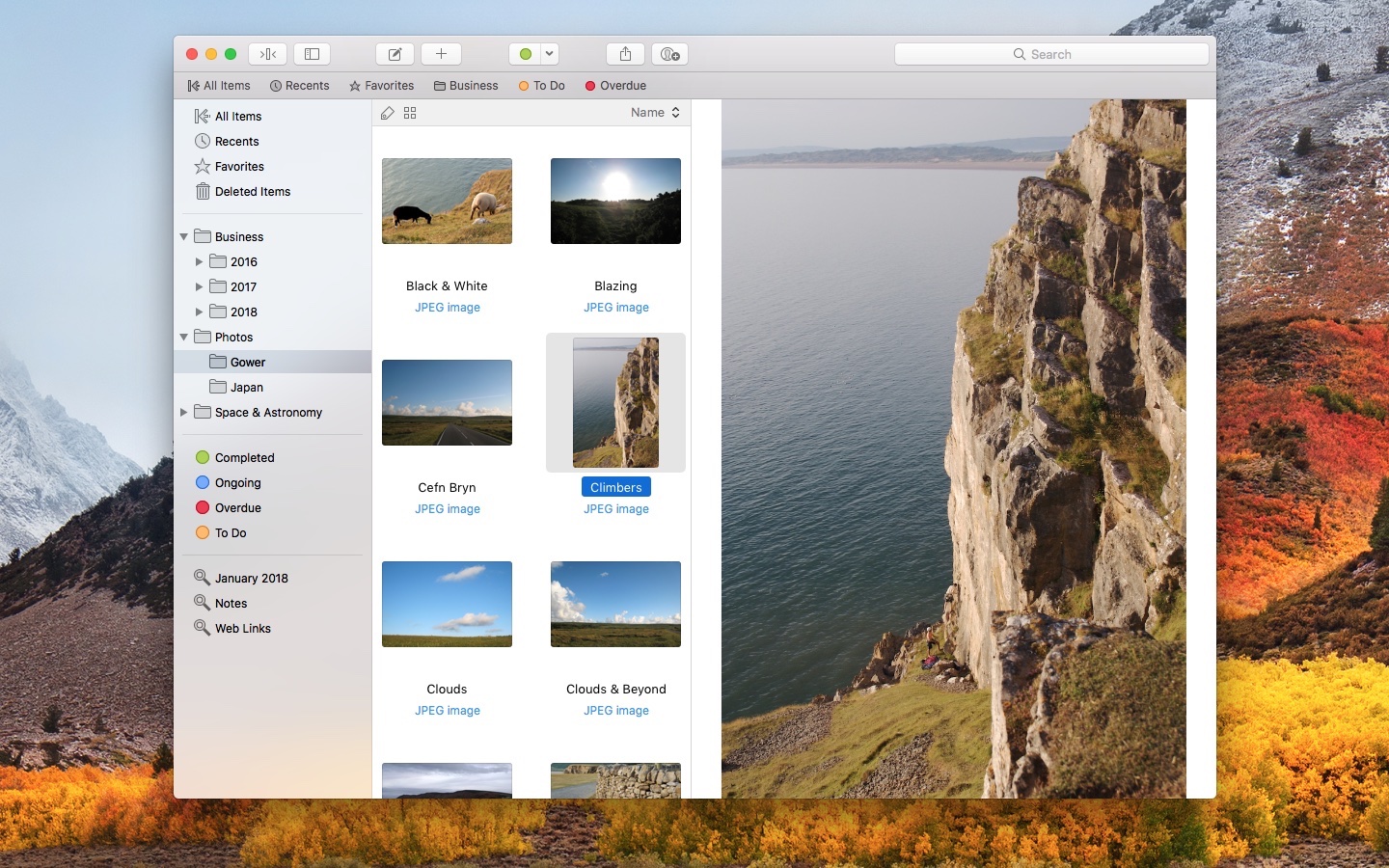Switch to icon grid view
Viewport: 1389px width, 868px height.
pos(410,113)
